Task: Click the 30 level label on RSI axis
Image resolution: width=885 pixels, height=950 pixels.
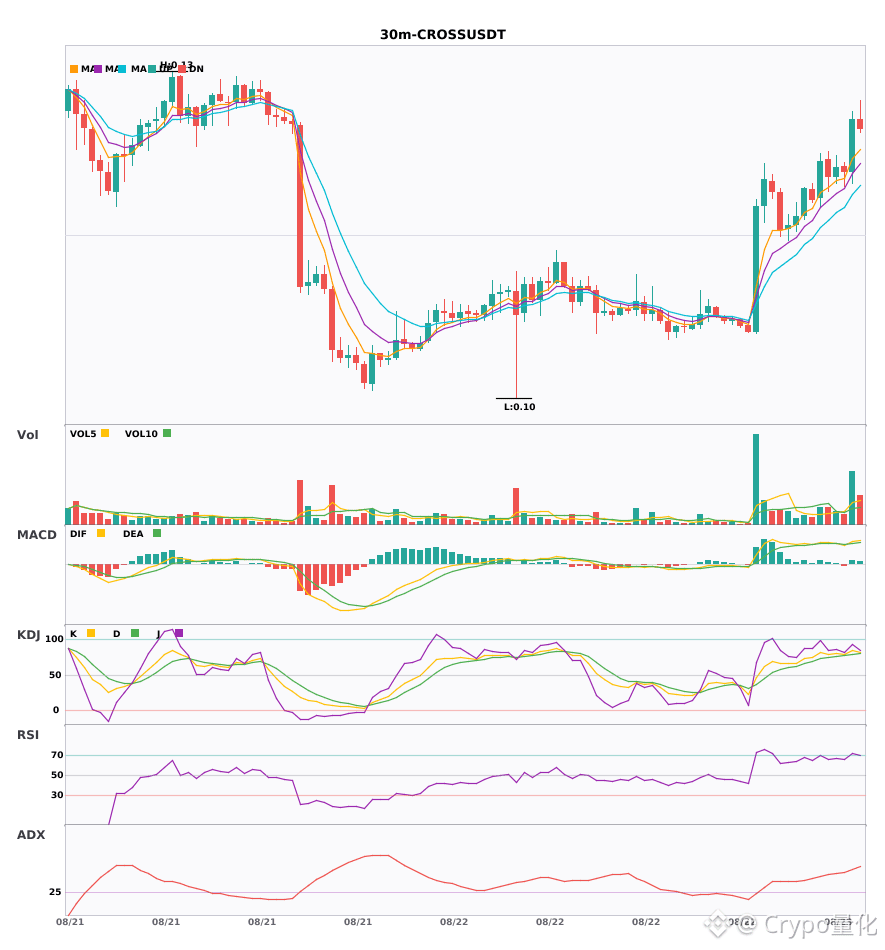Action: pos(57,795)
